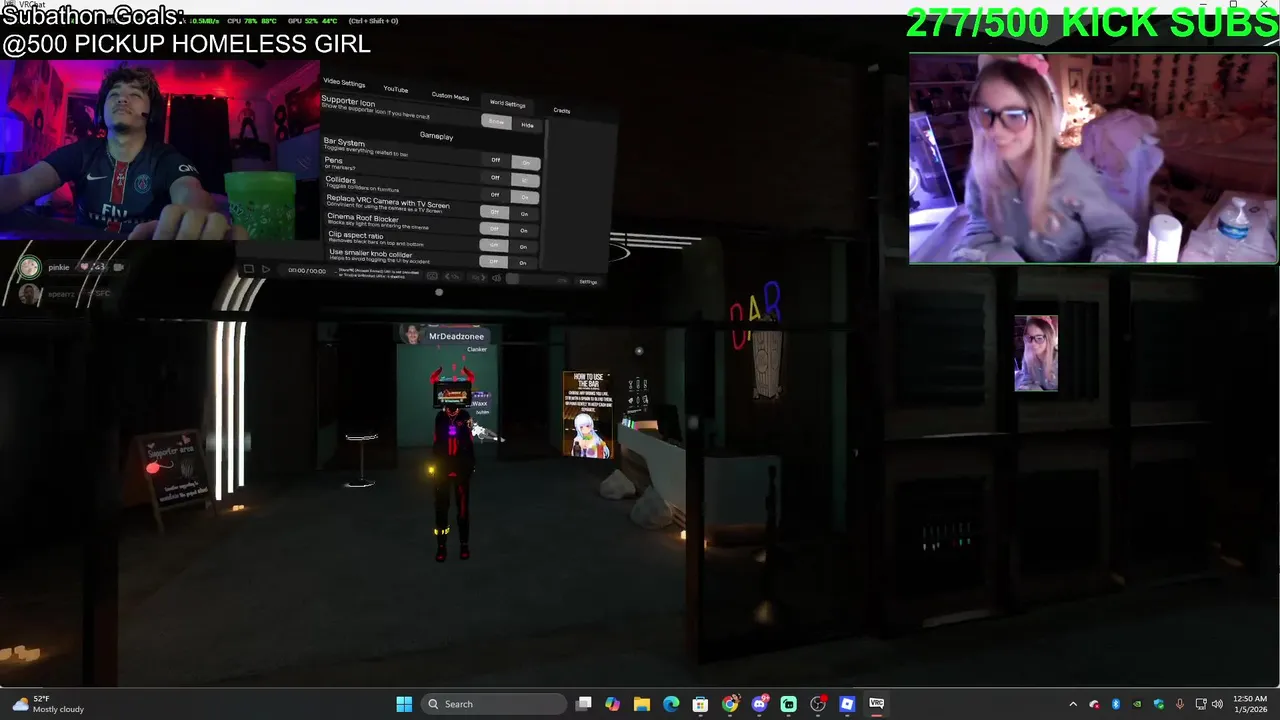
Task: Turn Pens off
Action: point(495,177)
